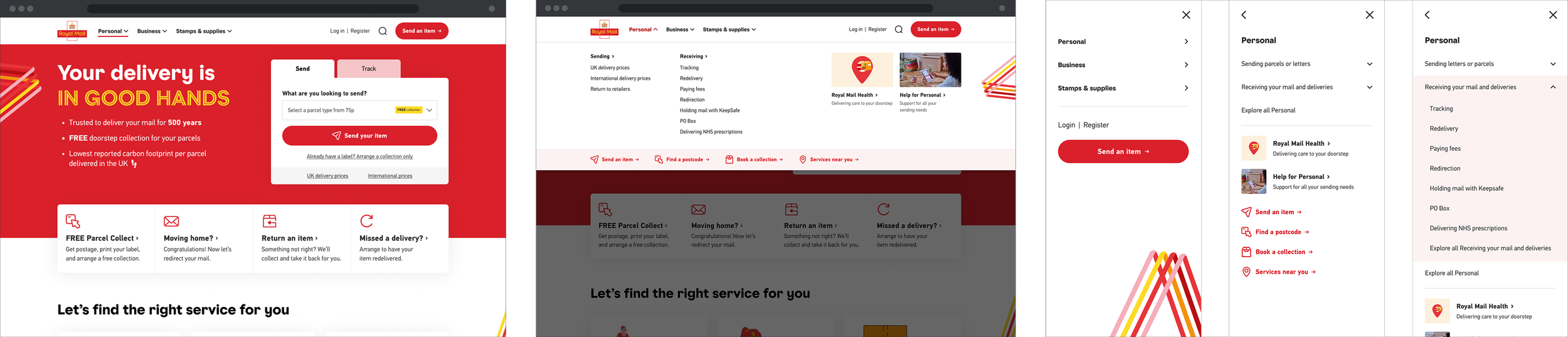Close the third mobile panel with X
This screenshot has width=1568, height=337.
(1553, 15)
